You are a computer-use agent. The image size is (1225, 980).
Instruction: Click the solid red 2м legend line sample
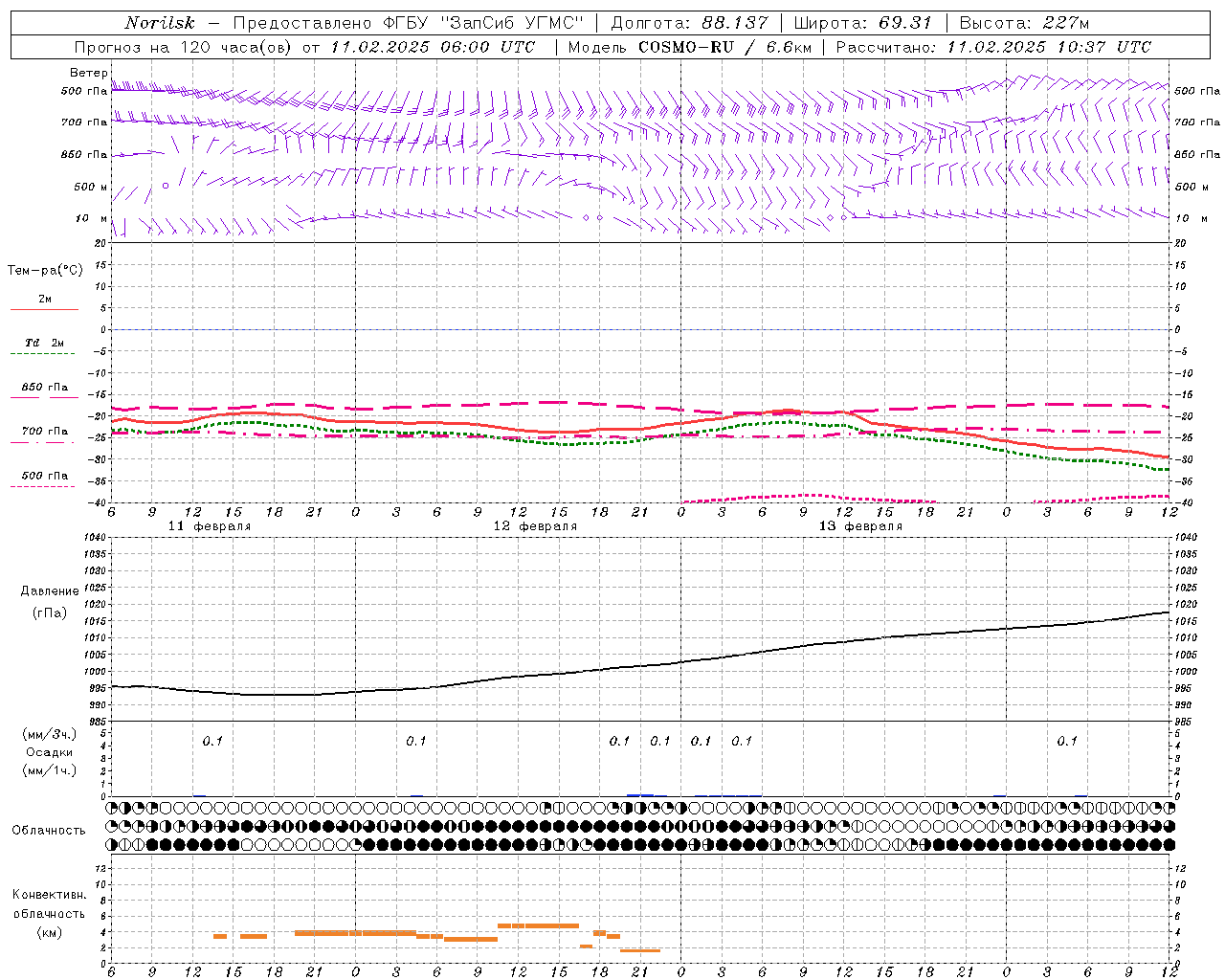[44, 309]
